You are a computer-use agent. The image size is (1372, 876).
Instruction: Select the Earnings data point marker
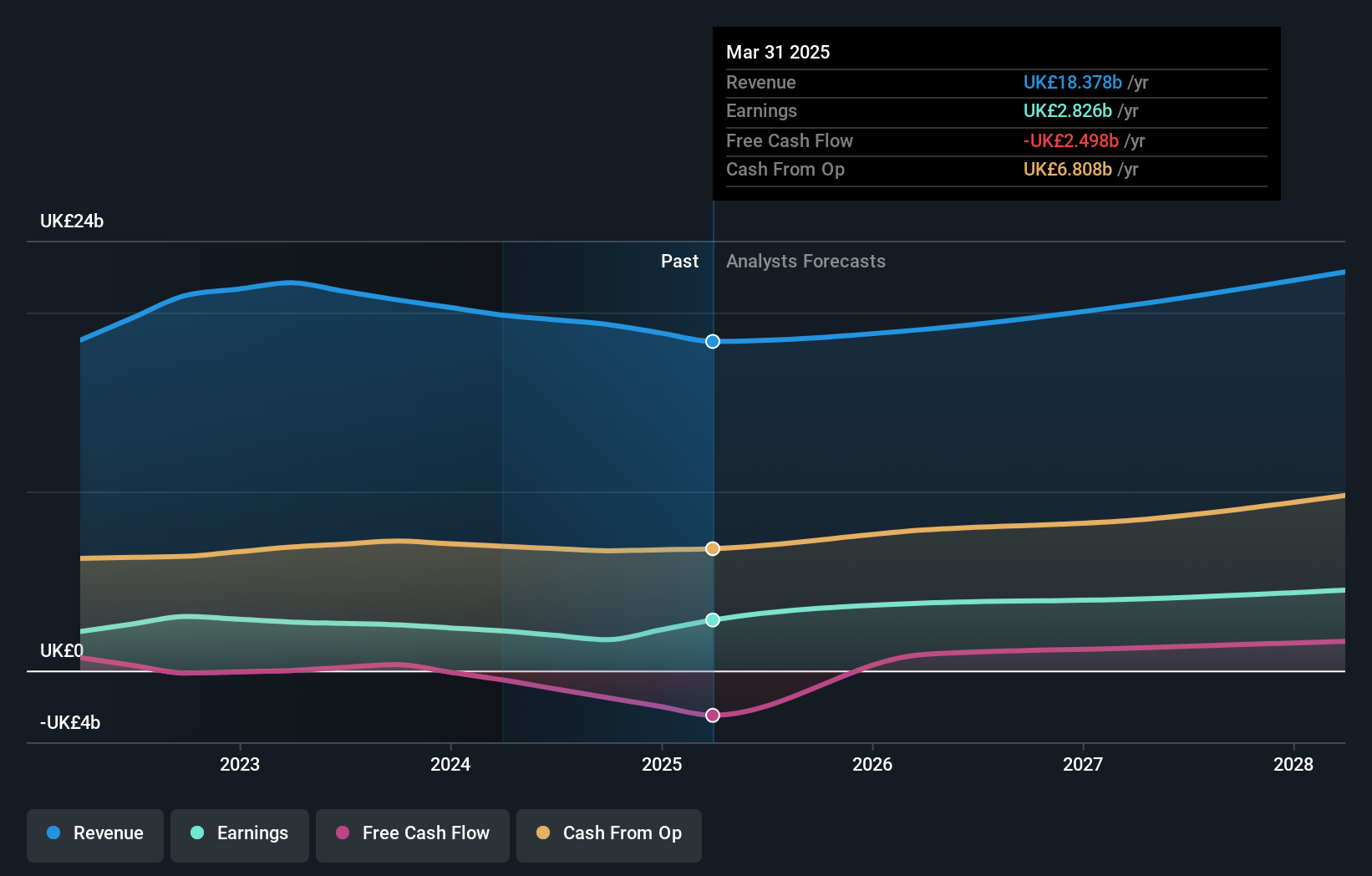point(713,619)
